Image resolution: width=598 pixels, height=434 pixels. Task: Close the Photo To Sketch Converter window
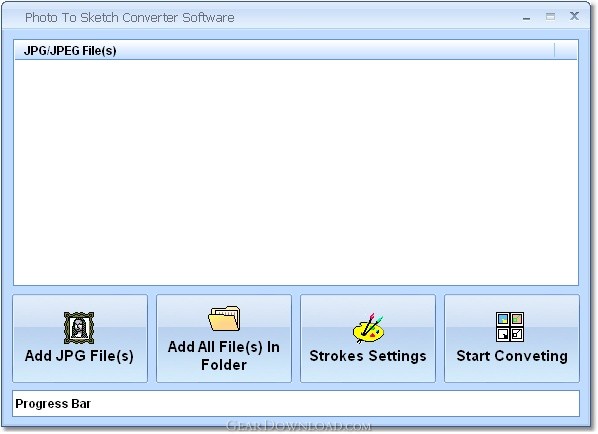click(x=574, y=16)
